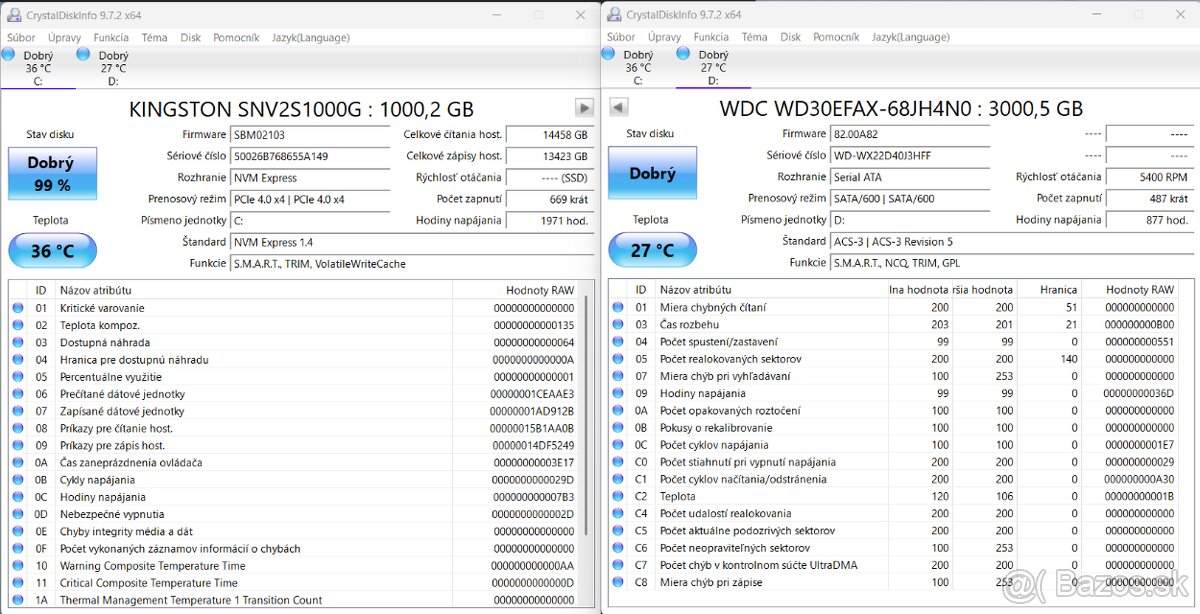The height and width of the screenshot is (614, 1200).
Task: Click blue dot beside Cykly napájania attribute
Action: pyautogui.click(x=18, y=479)
